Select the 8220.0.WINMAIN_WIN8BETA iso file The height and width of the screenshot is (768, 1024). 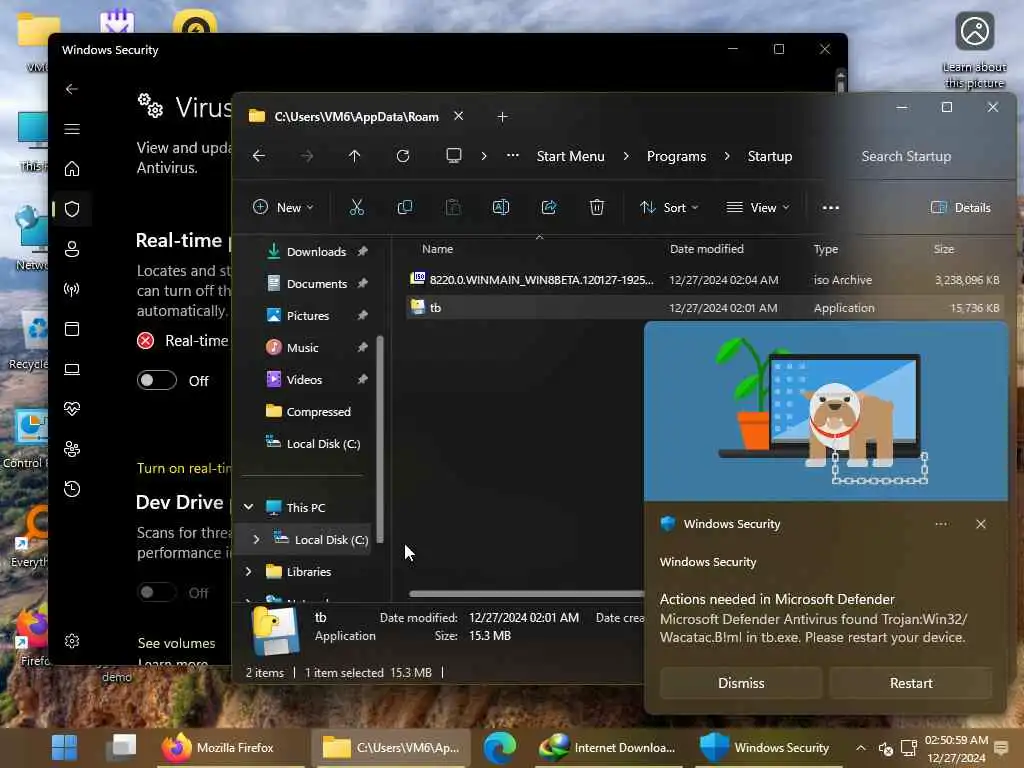[x=704, y=280]
